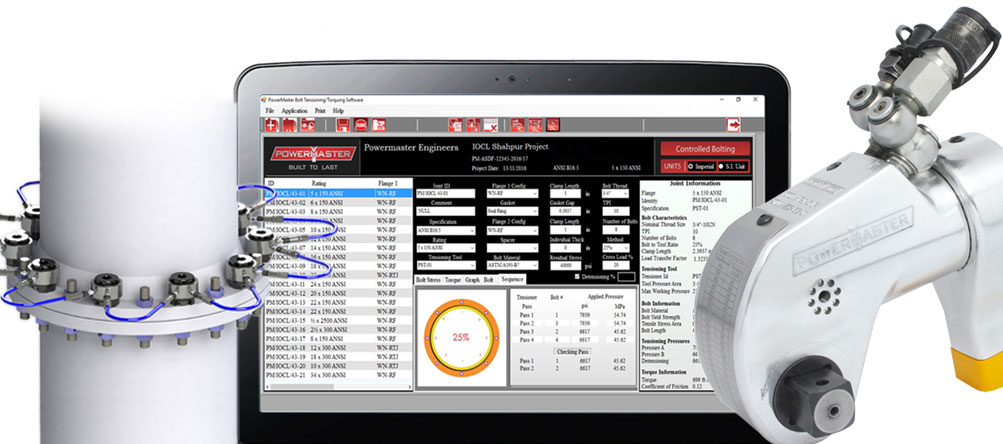Select the Sequence tab
This screenshot has height=444, width=1003.
click(511, 280)
